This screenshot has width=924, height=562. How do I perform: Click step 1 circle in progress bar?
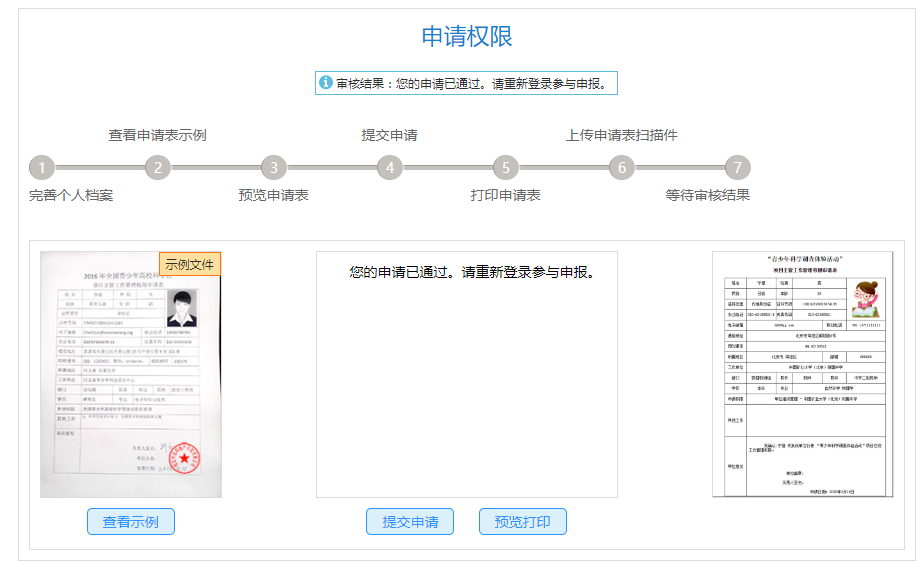point(42,168)
